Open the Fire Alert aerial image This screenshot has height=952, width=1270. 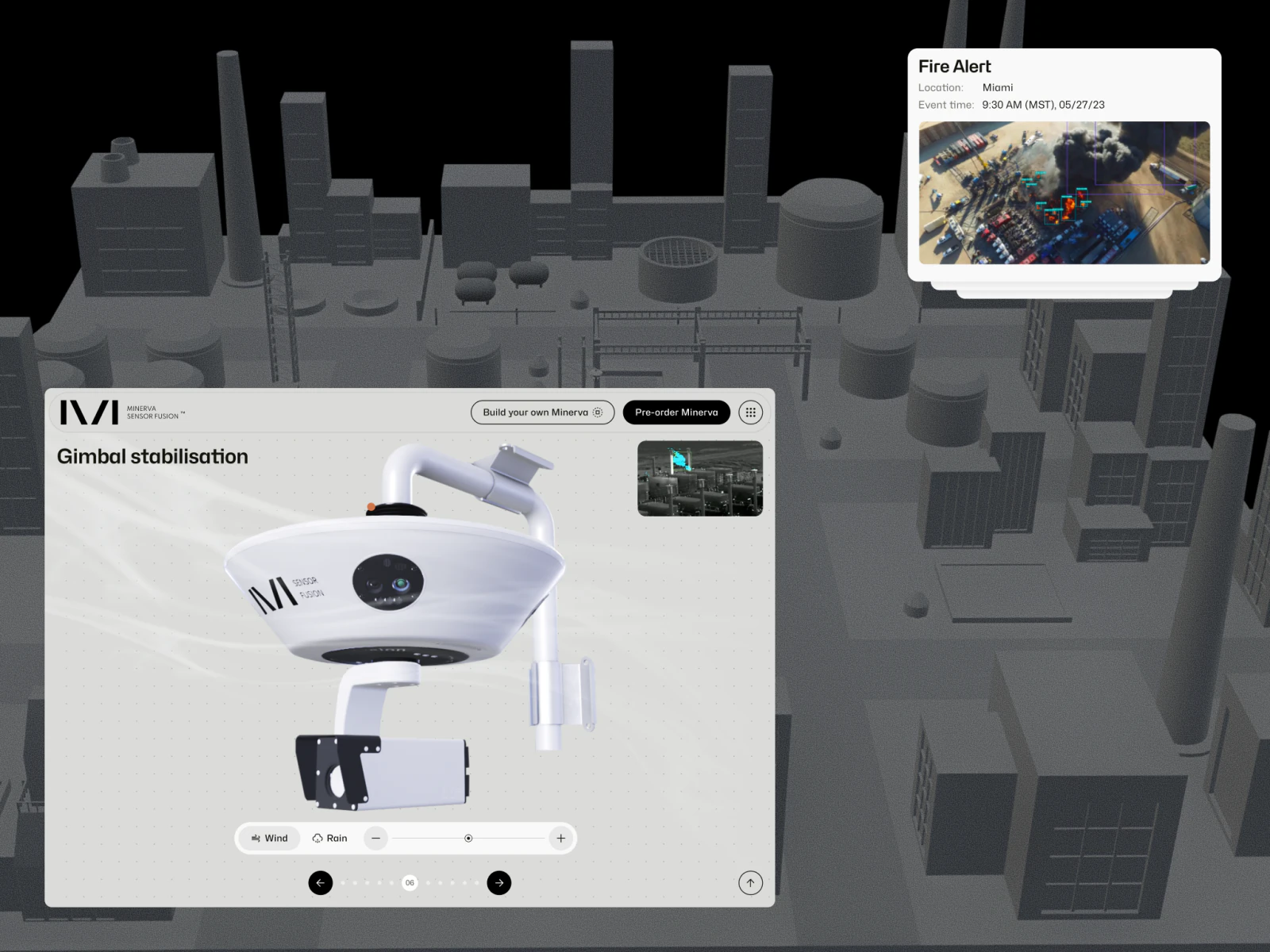[1064, 193]
